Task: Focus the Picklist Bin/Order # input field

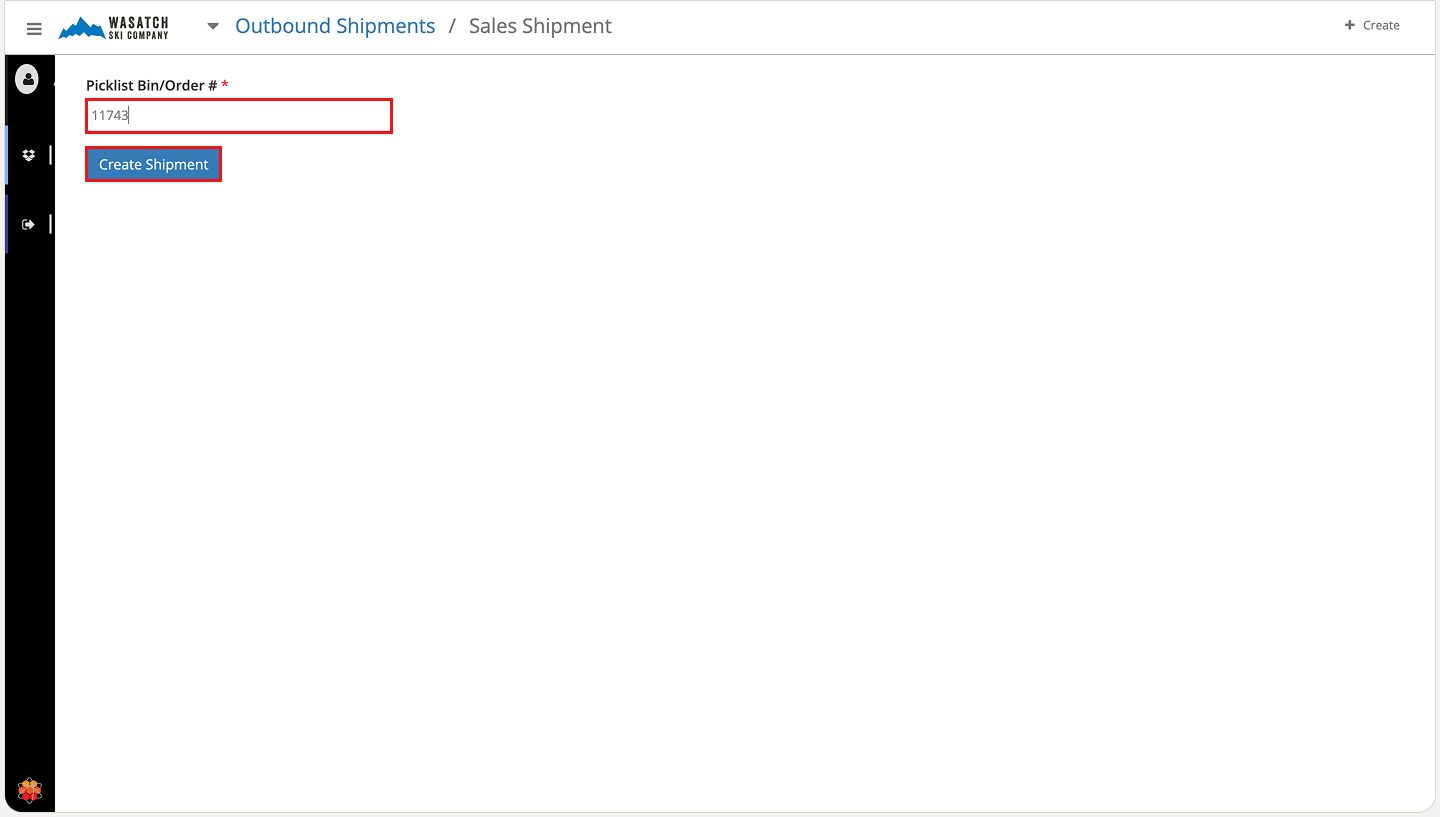Action: [238, 116]
